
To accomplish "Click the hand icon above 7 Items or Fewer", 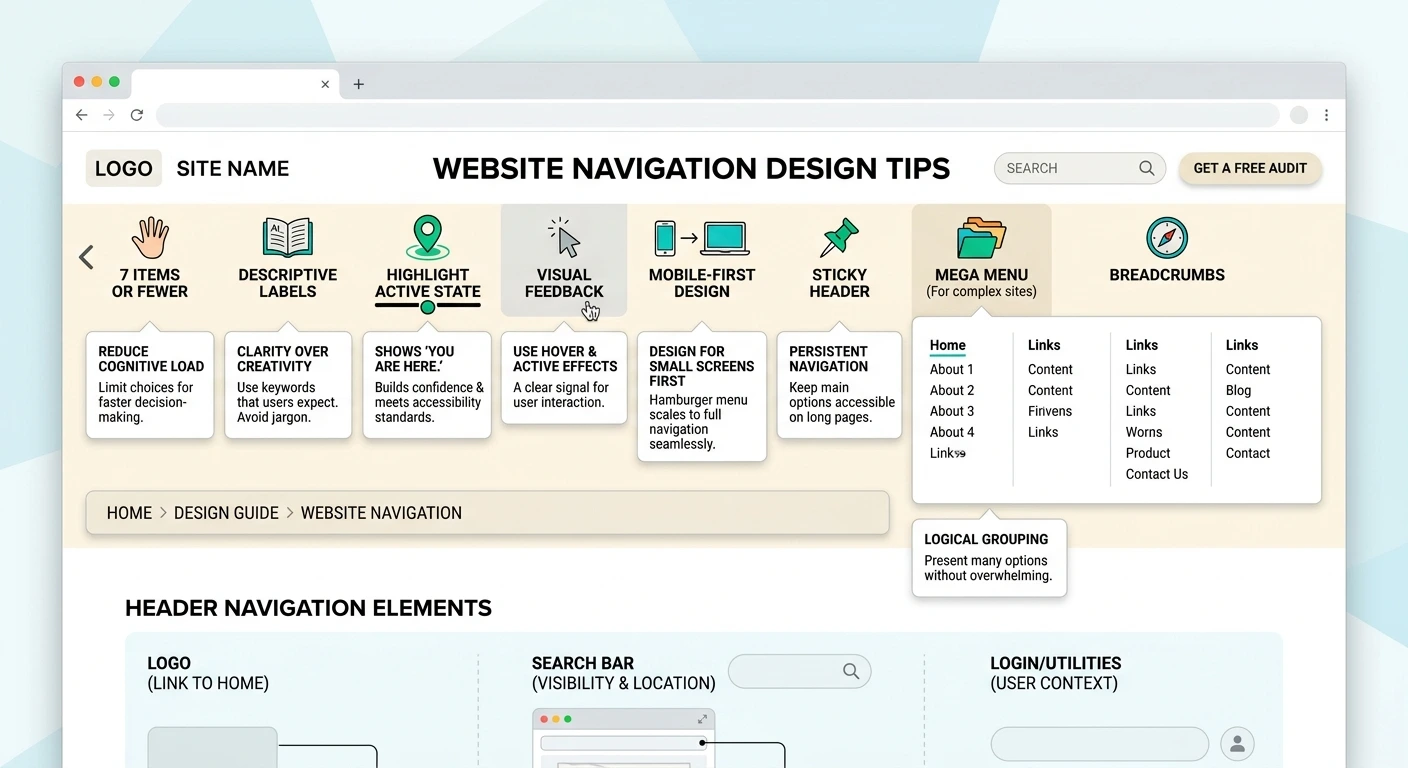I will (x=150, y=238).
